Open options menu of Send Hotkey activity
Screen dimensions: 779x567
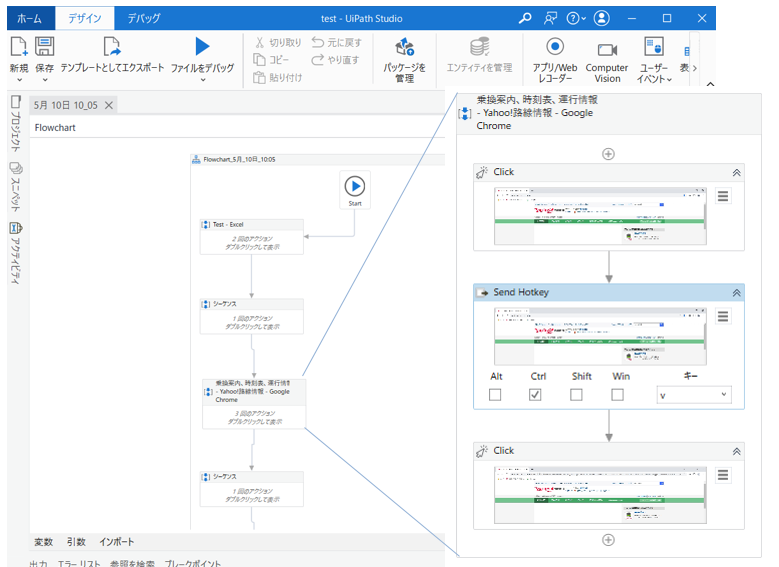pos(723,316)
